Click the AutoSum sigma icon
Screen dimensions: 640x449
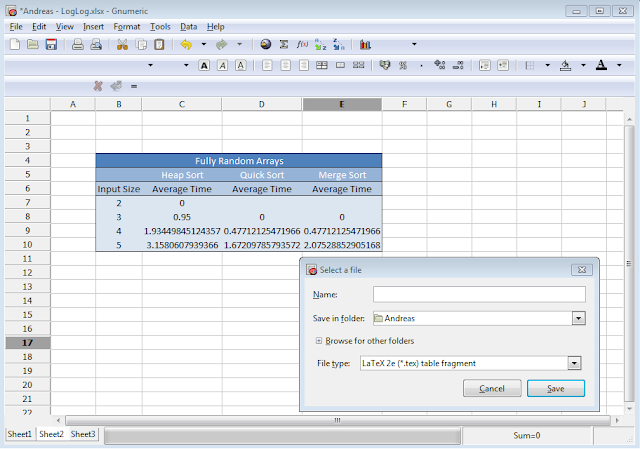tap(284, 44)
